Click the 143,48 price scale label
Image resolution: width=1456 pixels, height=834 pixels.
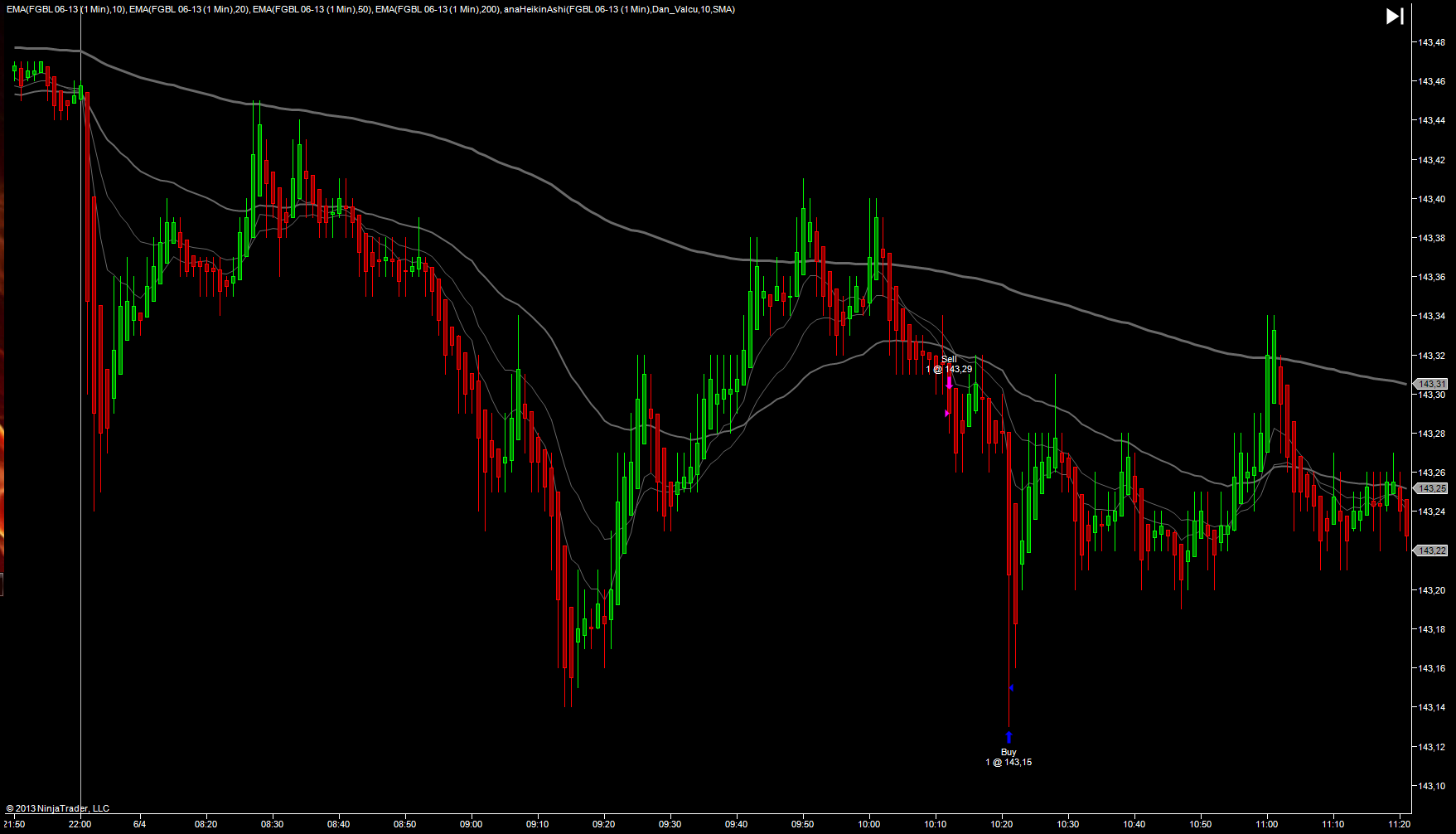(1432, 42)
